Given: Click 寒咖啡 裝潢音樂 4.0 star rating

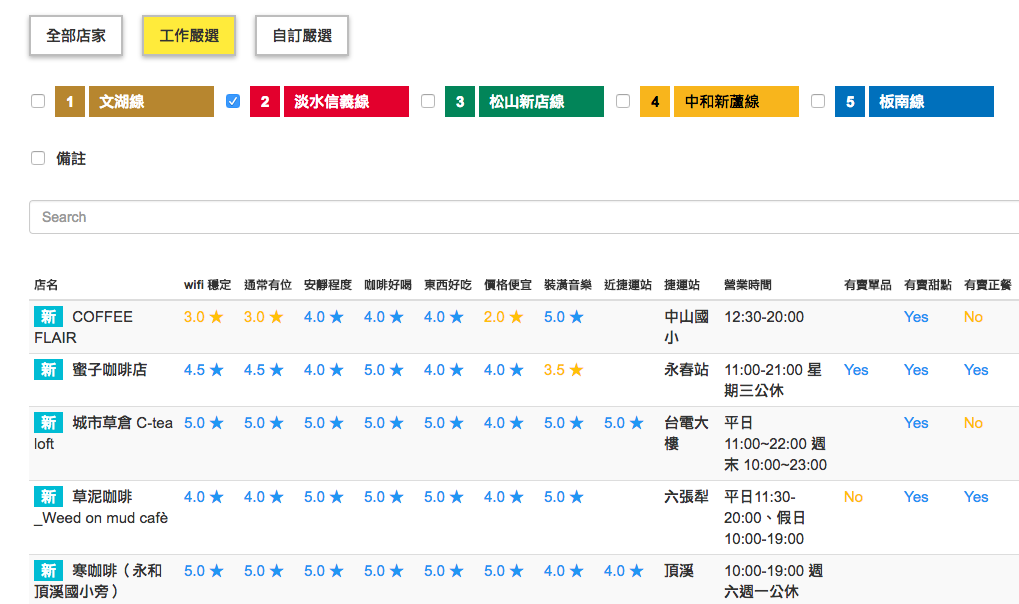Looking at the screenshot, I should (563, 571).
